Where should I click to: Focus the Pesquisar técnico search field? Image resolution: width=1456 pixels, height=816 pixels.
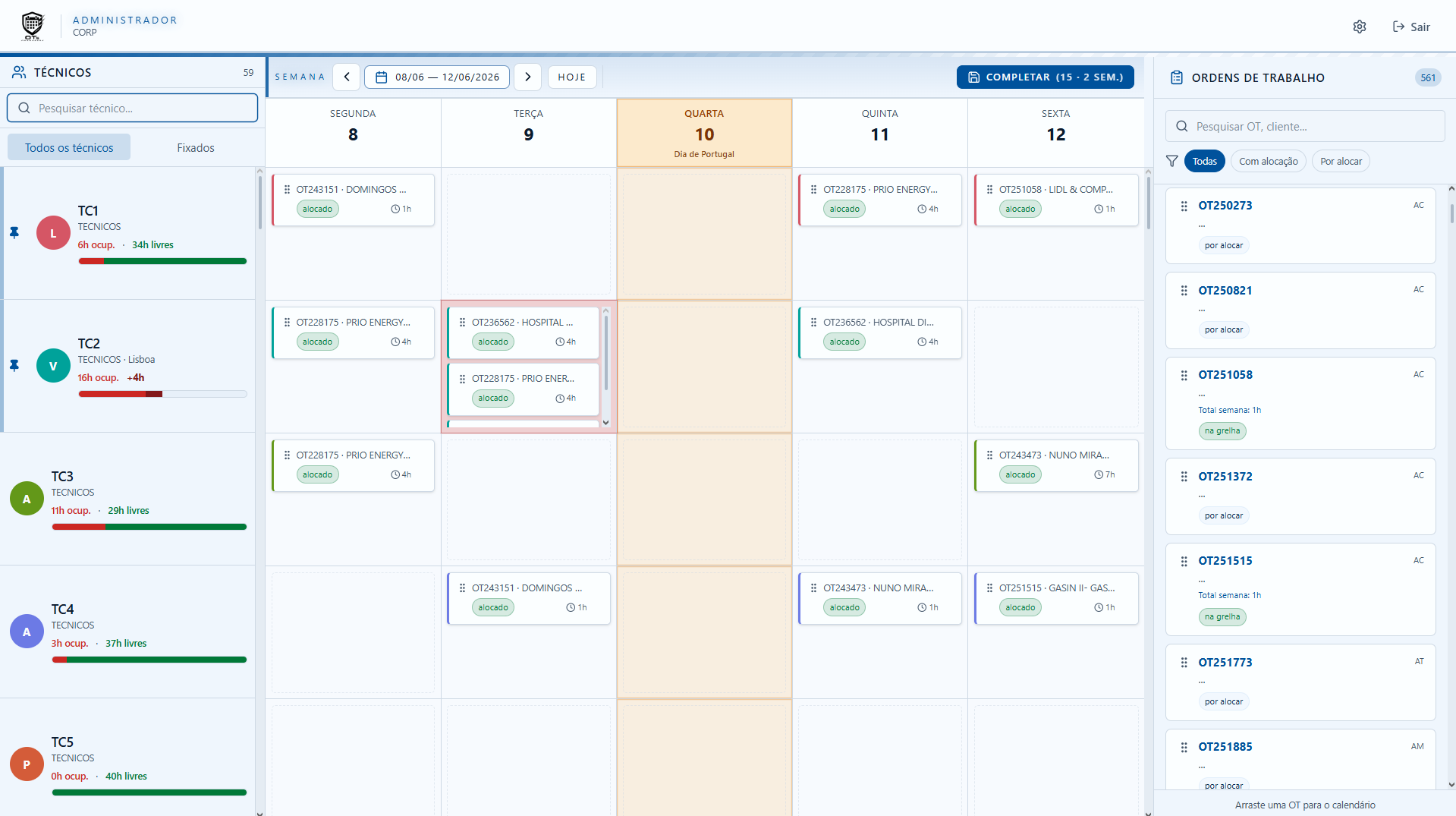coord(133,108)
